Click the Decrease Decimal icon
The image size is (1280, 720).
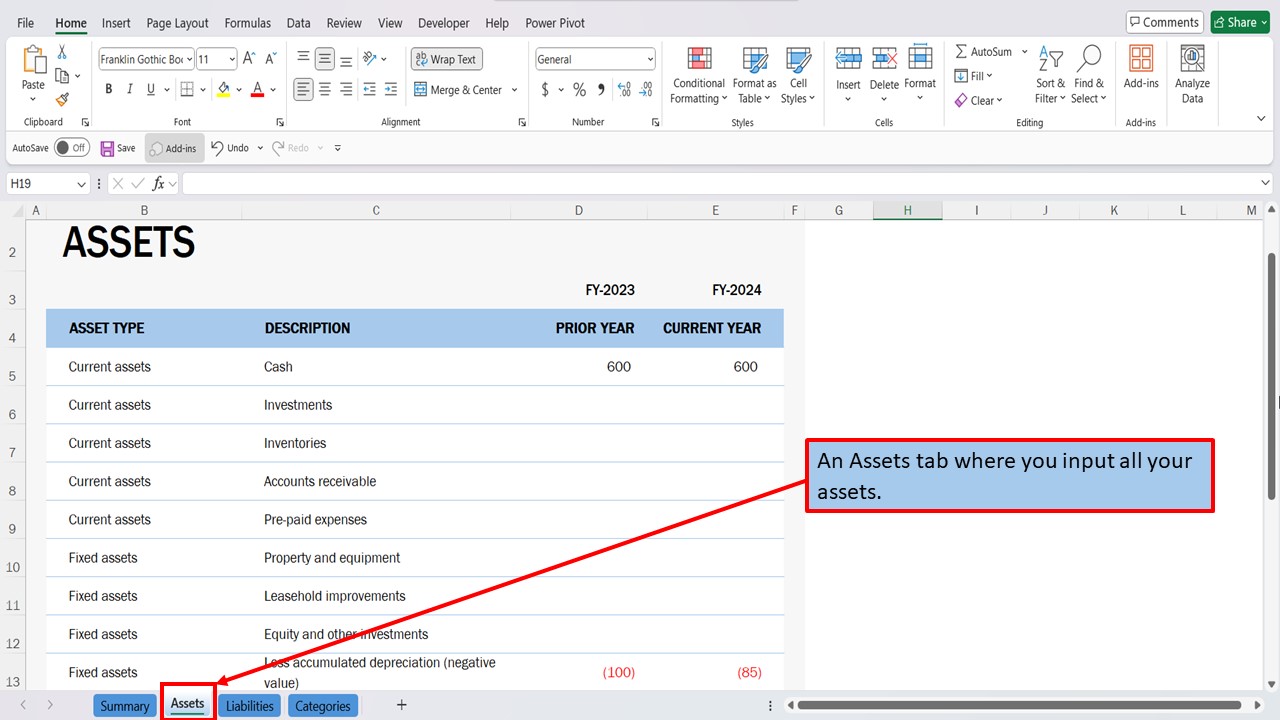647,89
